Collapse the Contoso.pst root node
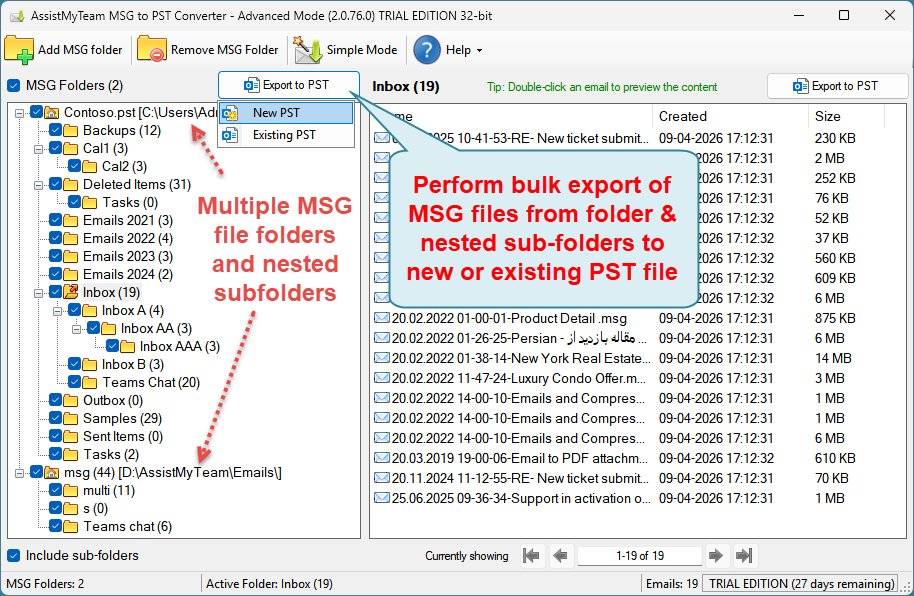The width and height of the screenshot is (914, 596). (x=19, y=113)
